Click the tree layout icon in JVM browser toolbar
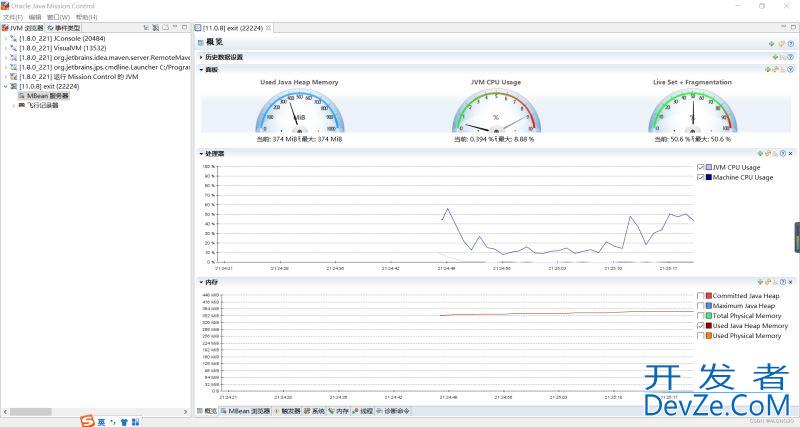This screenshot has height=427, width=800. 146,28
